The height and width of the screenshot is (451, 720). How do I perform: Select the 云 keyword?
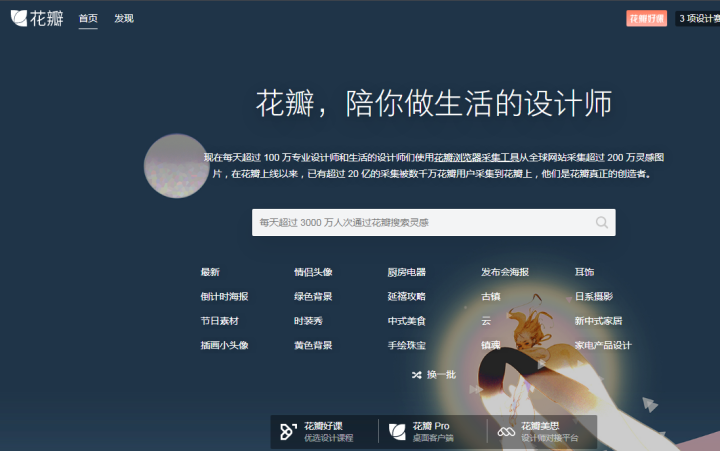click(x=486, y=321)
